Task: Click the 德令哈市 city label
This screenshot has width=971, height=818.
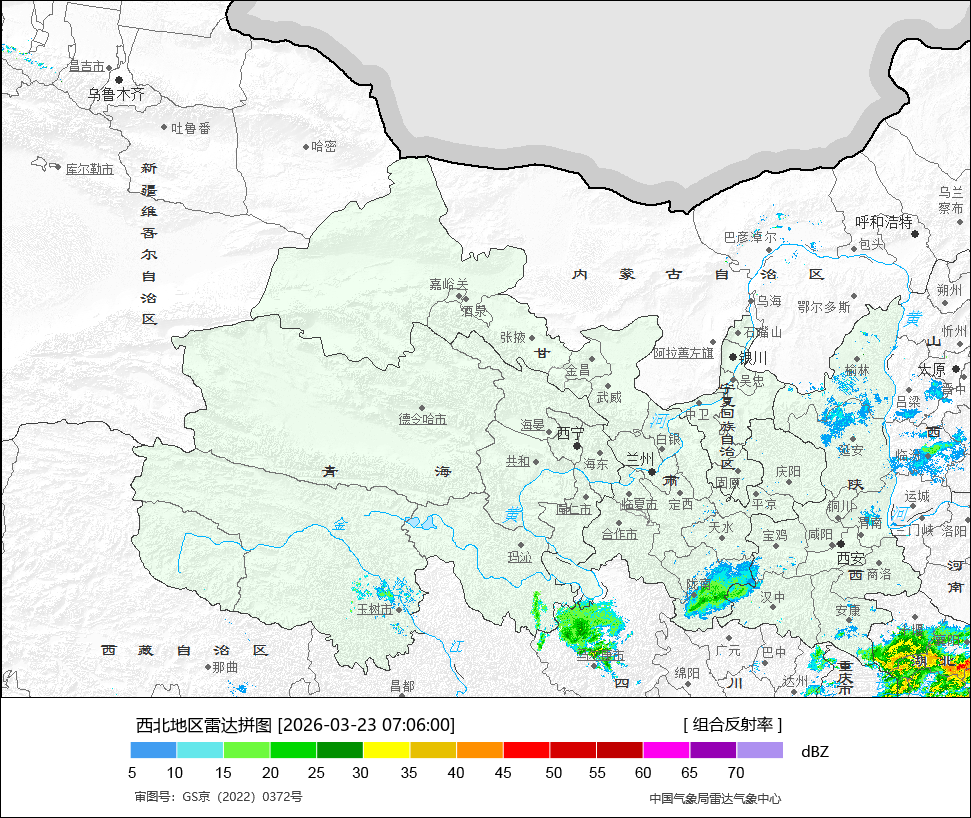Action: (x=422, y=419)
